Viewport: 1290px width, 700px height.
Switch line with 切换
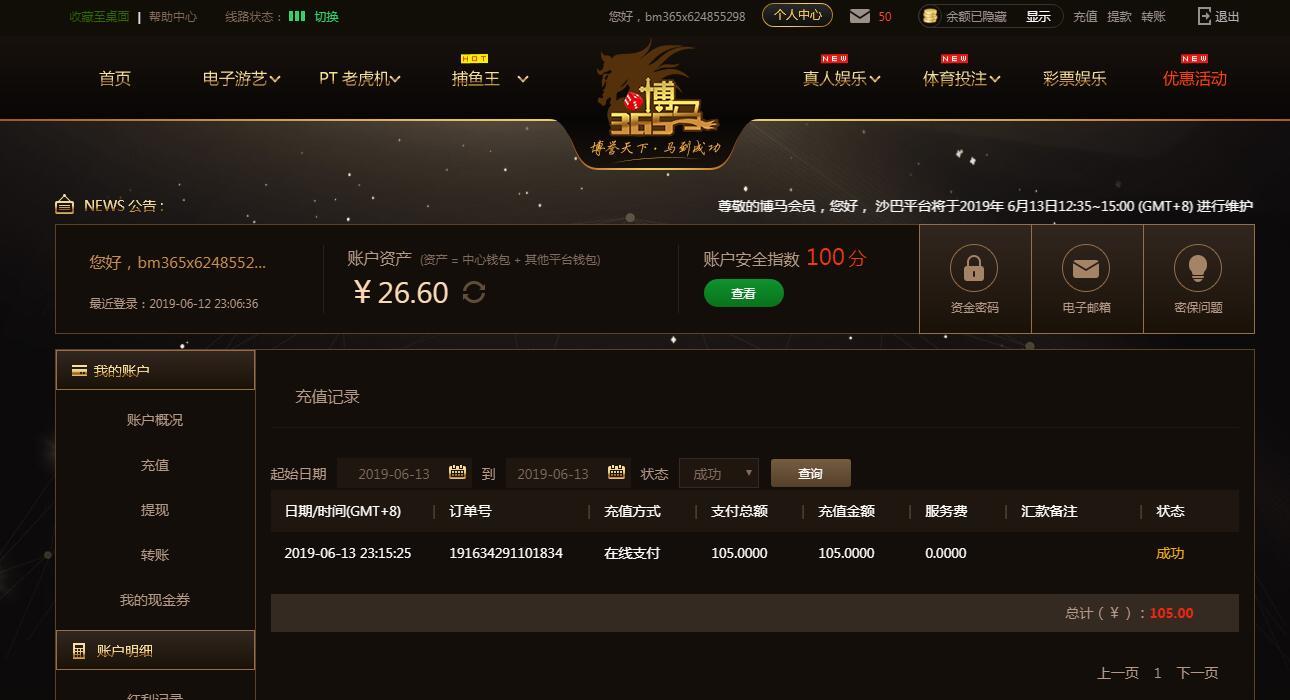tap(326, 16)
